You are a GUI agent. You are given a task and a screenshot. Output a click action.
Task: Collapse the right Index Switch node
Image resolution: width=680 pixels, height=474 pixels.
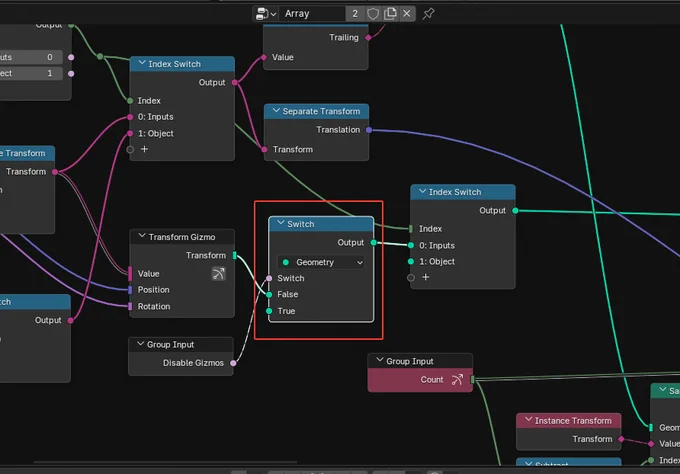[x=422, y=191]
